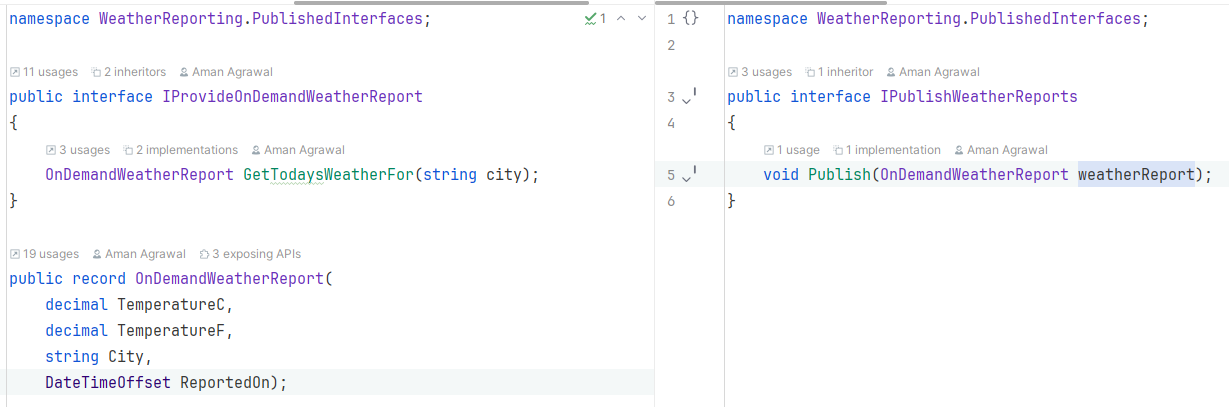Click author icon beside IProvideOnDemandWeatherReport's Aman Agrawal
Image resolution: width=1229 pixels, height=407 pixels.
pyautogui.click(x=184, y=72)
